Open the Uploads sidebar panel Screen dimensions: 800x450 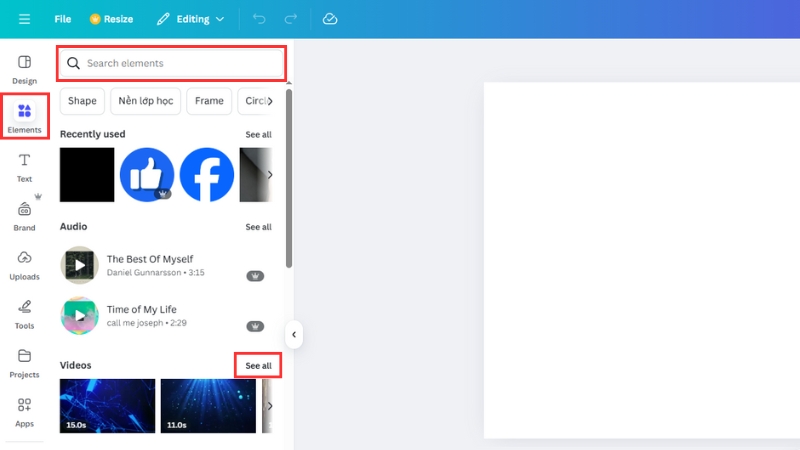25,264
